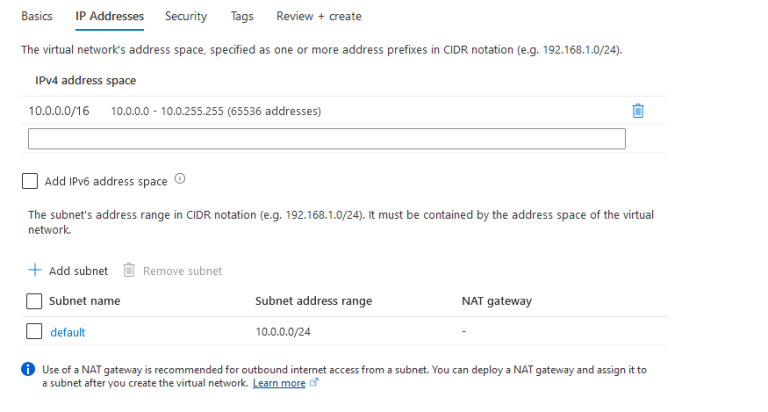768x412 pixels.
Task: Click the Remove subnet trash icon
Action: [129, 270]
